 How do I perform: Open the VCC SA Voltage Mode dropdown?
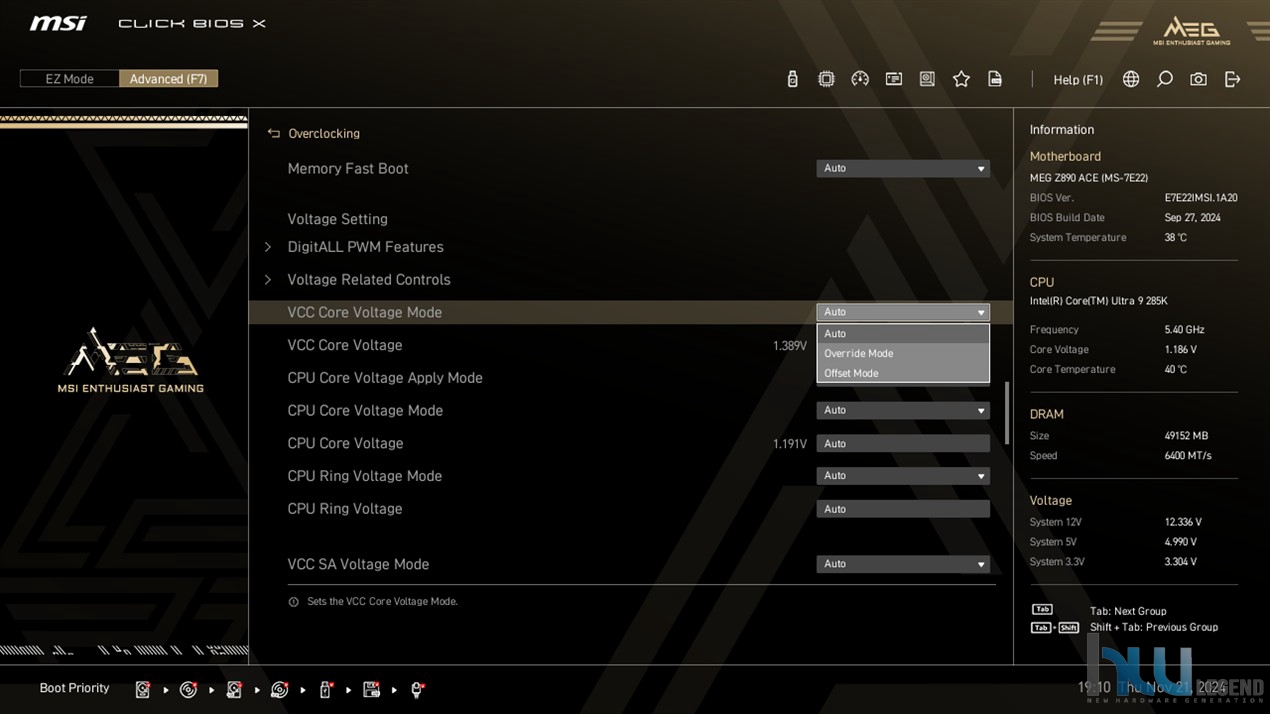coord(903,564)
